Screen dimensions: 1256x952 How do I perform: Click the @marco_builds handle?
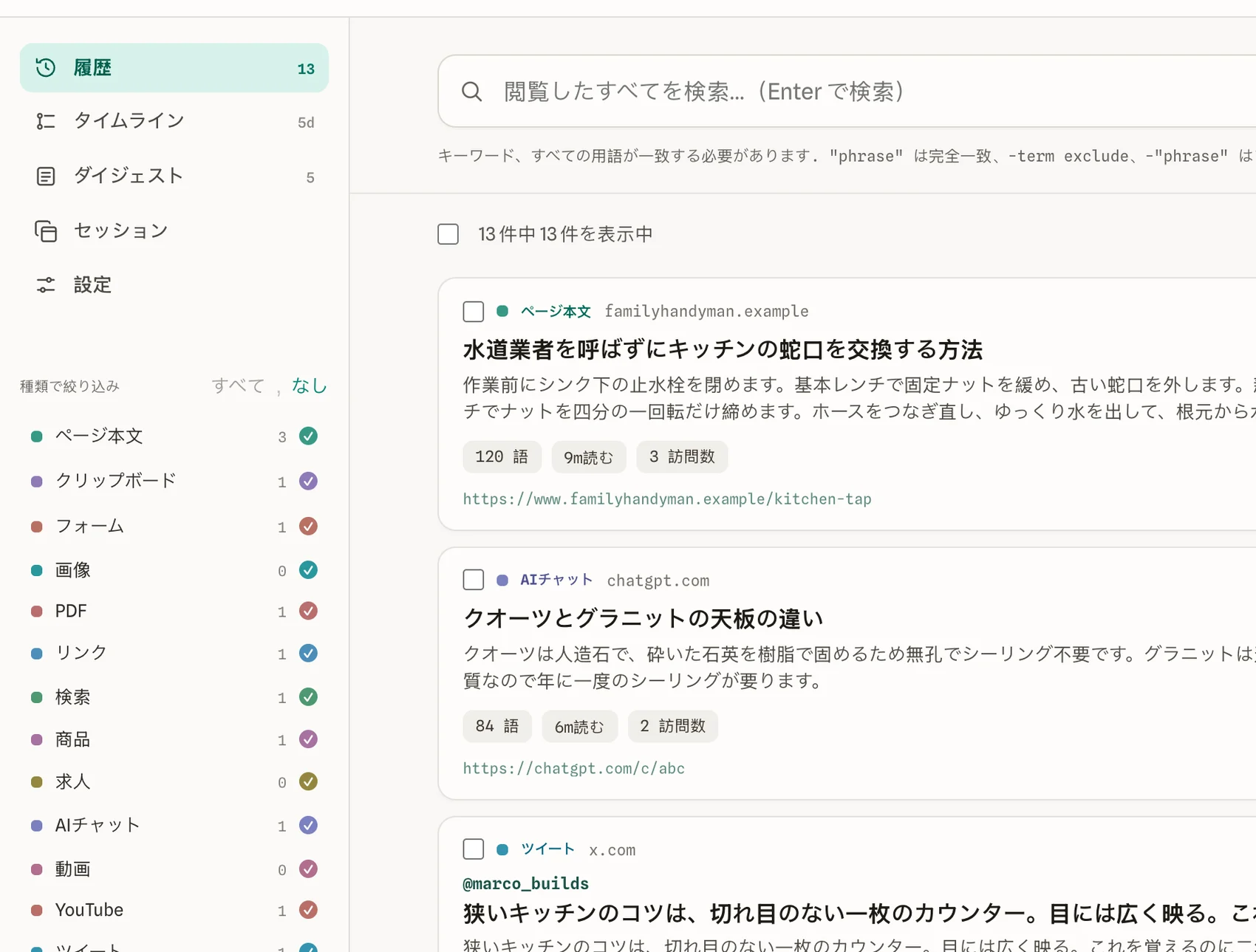coord(526,883)
